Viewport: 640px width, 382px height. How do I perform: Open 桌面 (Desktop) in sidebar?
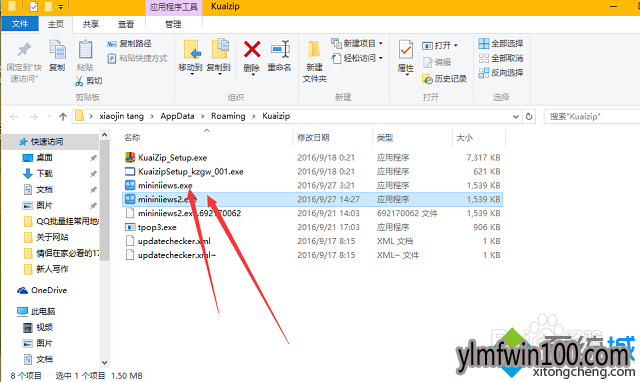coord(44,158)
